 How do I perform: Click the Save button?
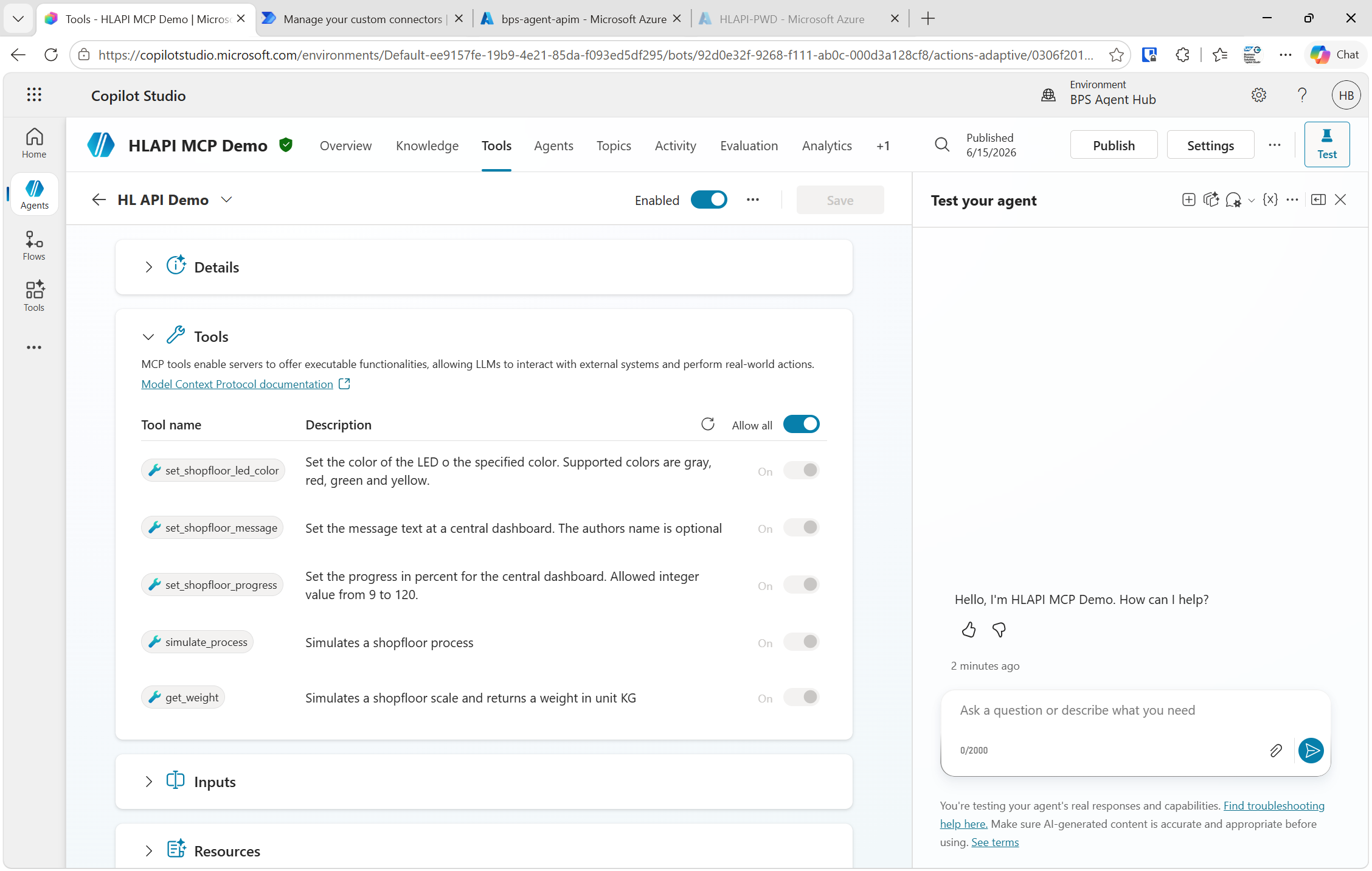(840, 200)
